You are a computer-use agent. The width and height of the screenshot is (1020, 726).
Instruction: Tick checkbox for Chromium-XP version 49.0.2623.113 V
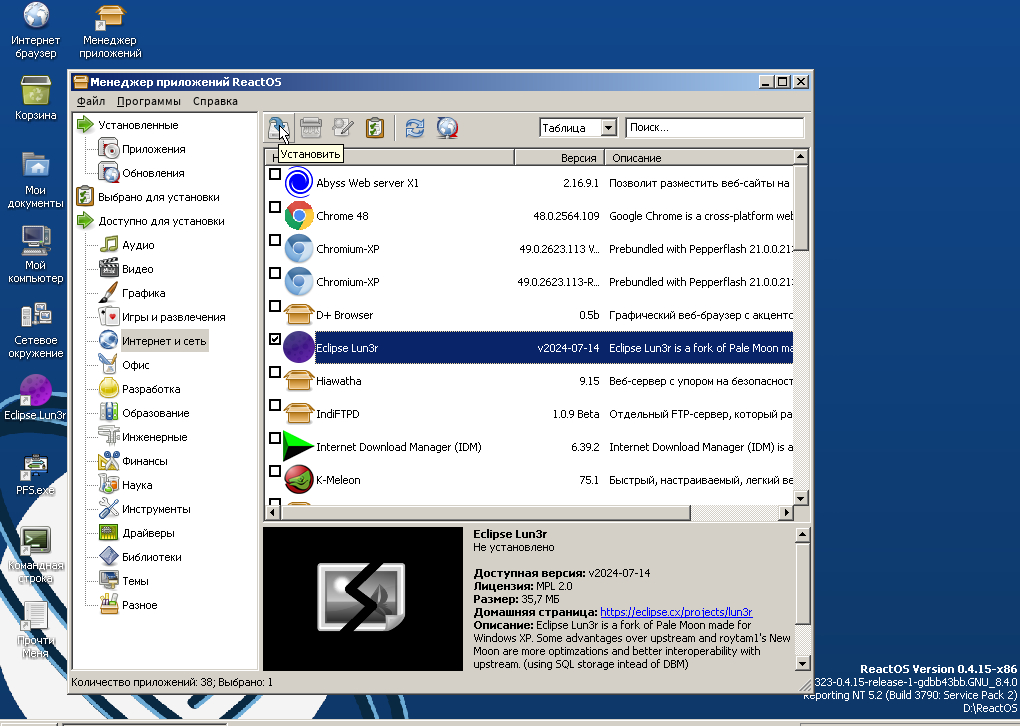coord(275,241)
